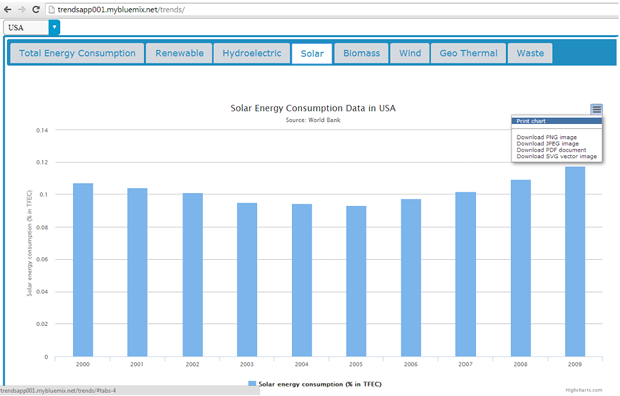Viewport: 620px width, 396px height.
Task: Toggle the solar series legend swatch
Action: click(252, 384)
